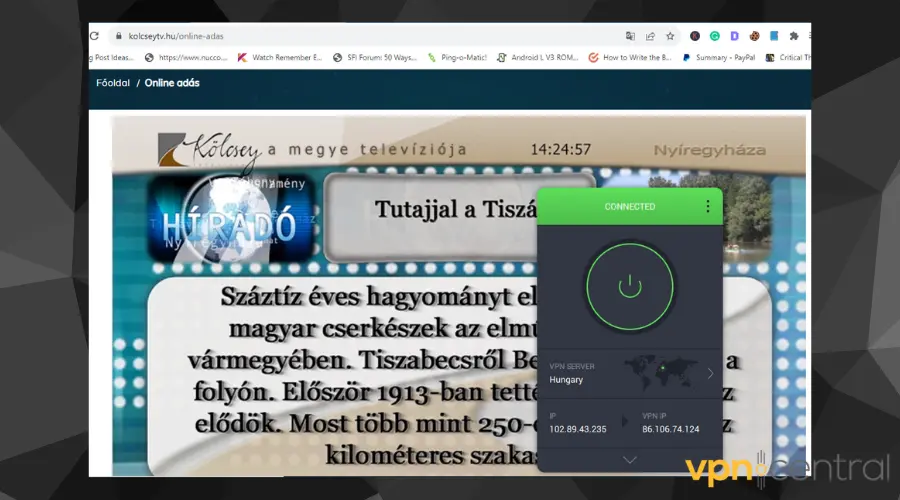
Task: Click the share page icon
Action: [x=650, y=36]
